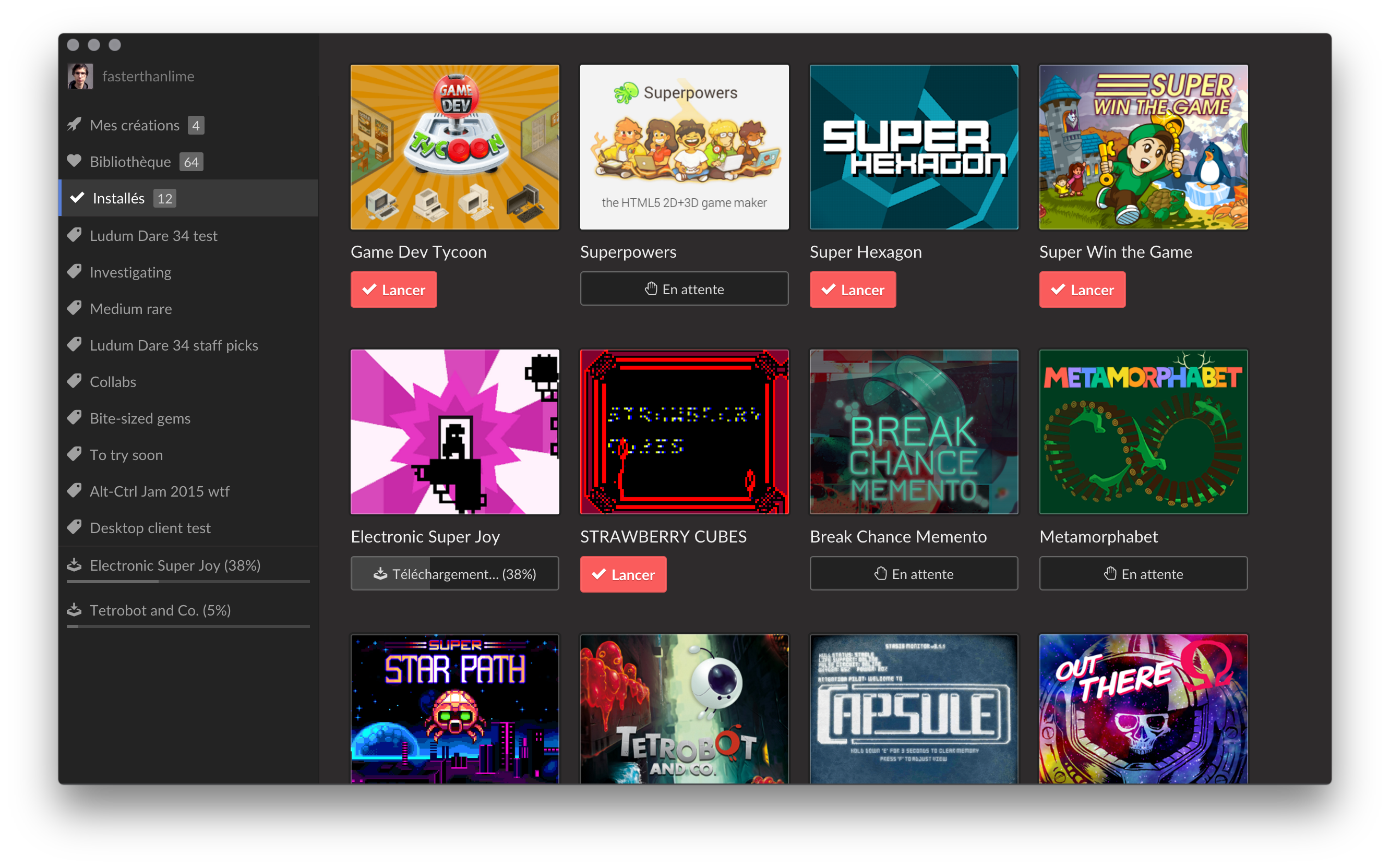Click the Break Chance Memento title link
Screen dimensions: 1390x868
click(898, 536)
